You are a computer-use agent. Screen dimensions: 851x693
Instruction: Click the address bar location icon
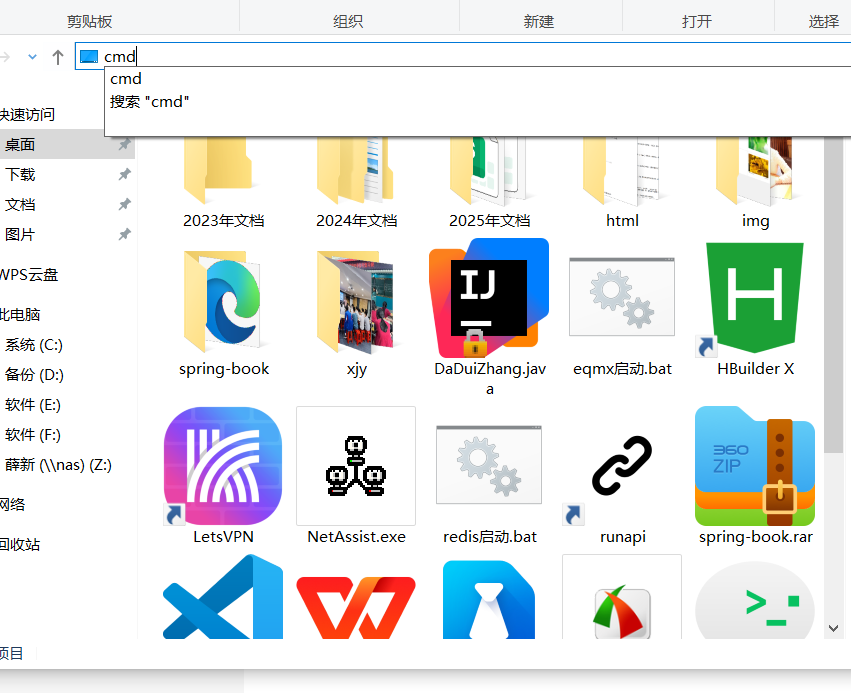(88, 56)
